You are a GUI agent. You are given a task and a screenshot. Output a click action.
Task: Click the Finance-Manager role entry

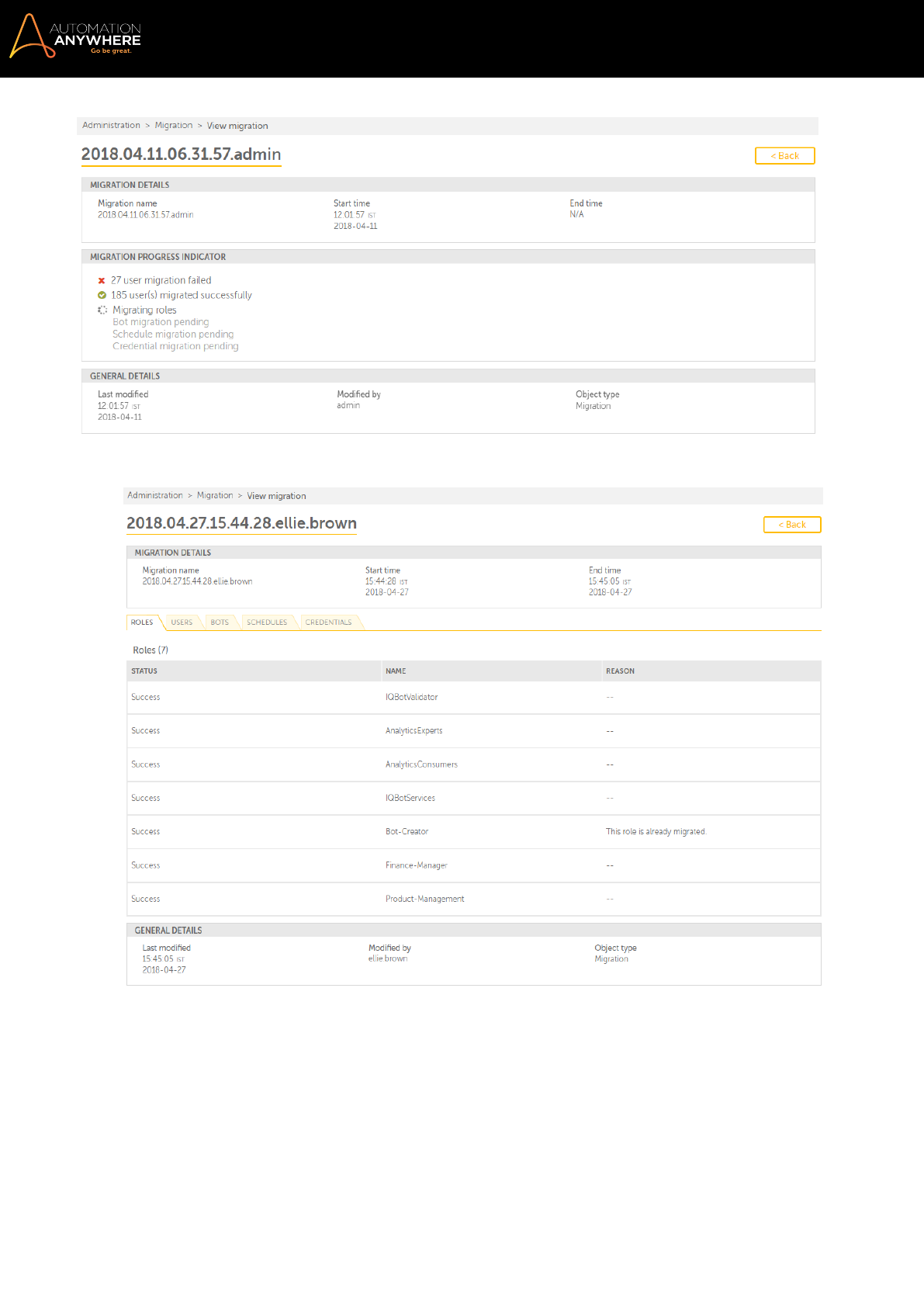[417, 865]
